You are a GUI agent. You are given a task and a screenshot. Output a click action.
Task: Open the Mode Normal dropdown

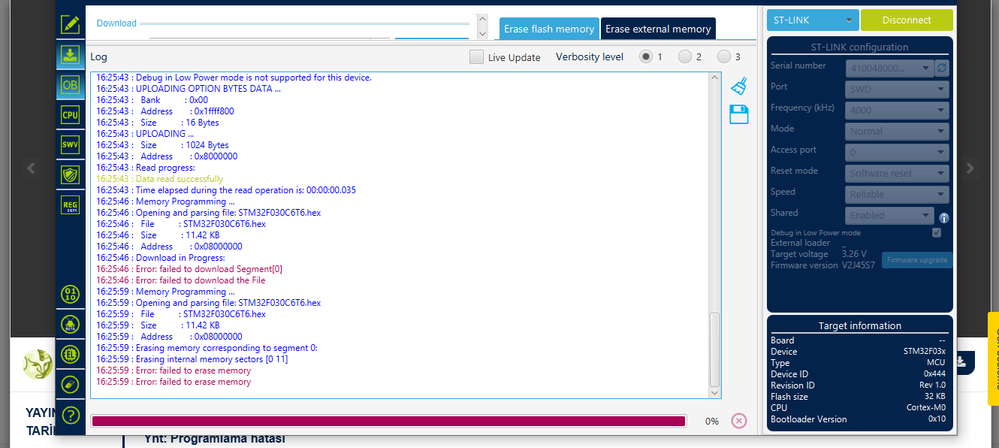[x=897, y=131]
